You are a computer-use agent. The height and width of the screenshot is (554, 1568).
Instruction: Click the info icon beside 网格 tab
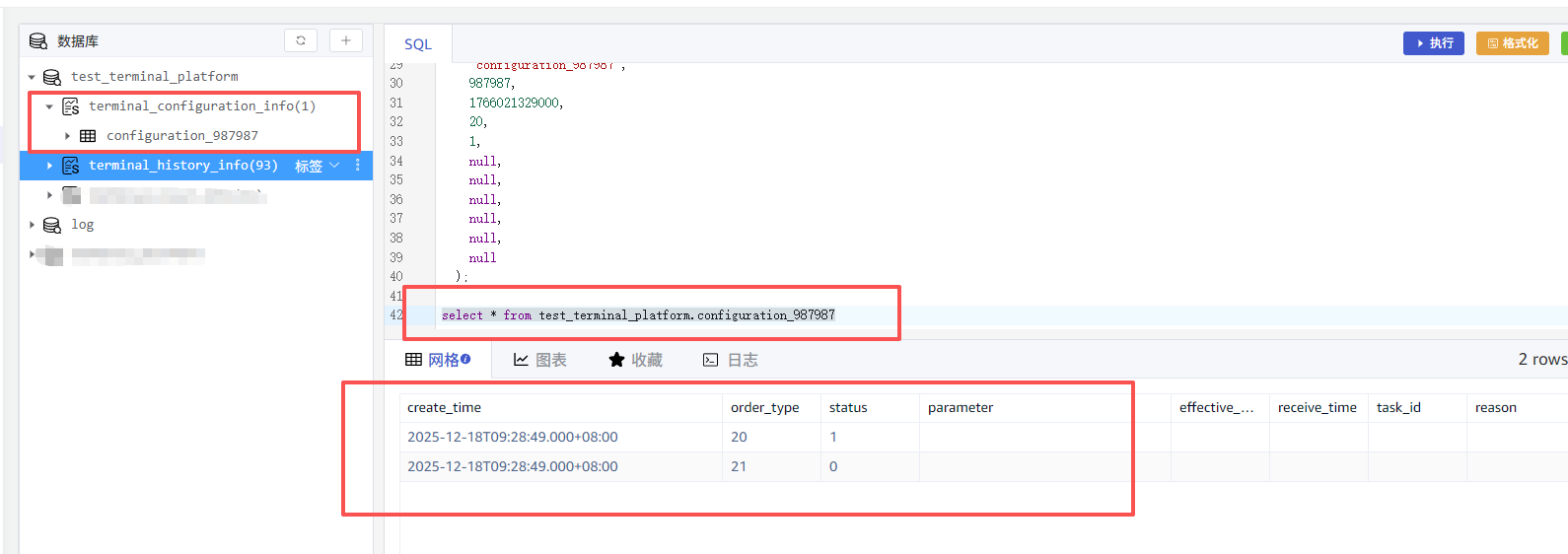coord(465,359)
